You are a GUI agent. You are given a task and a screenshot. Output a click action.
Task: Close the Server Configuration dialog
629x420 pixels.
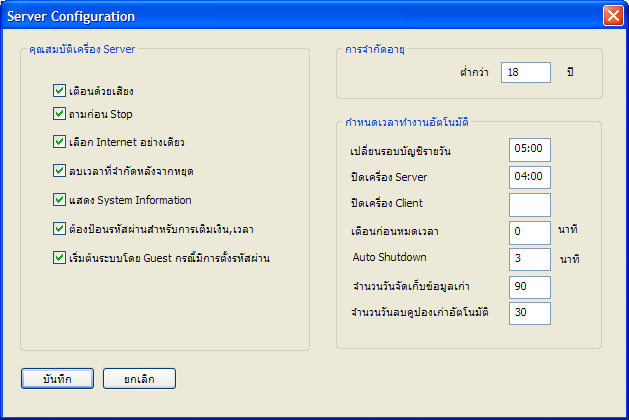(x=613, y=16)
